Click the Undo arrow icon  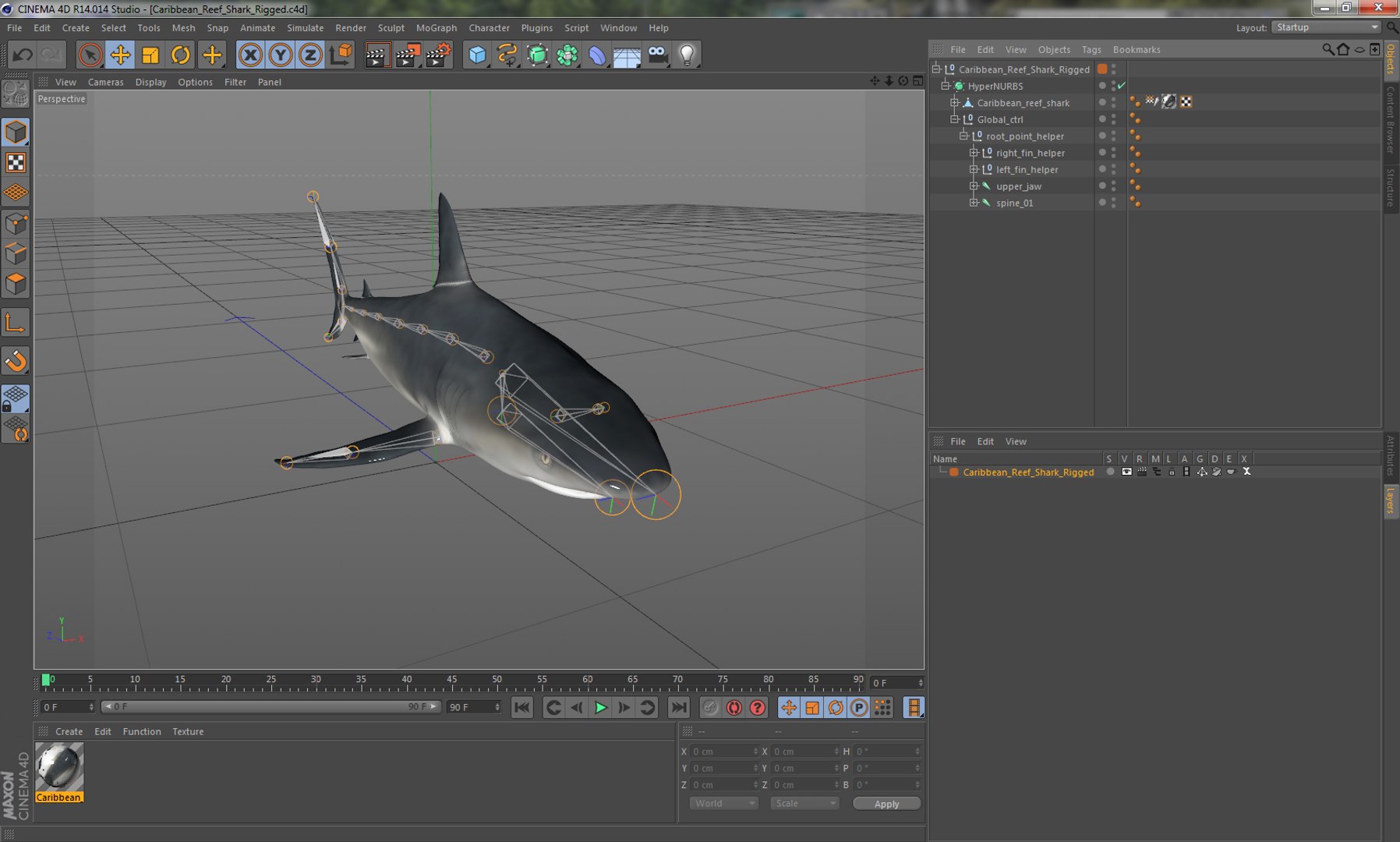pos(23,55)
